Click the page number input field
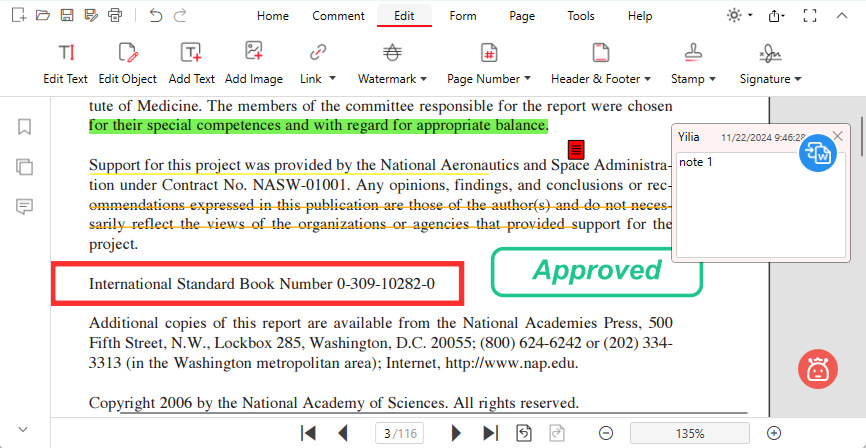Image resolution: width=866 pixels, height=448 pixels. point(399,433)
